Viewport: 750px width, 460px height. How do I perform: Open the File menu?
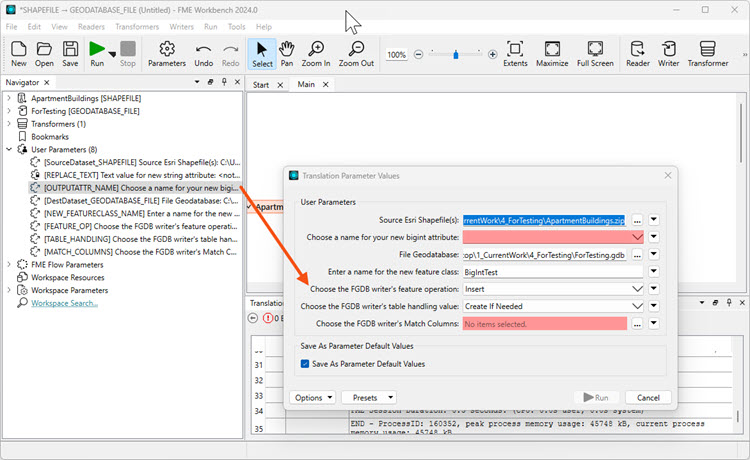pyautogui.click(x=11, y=27)
